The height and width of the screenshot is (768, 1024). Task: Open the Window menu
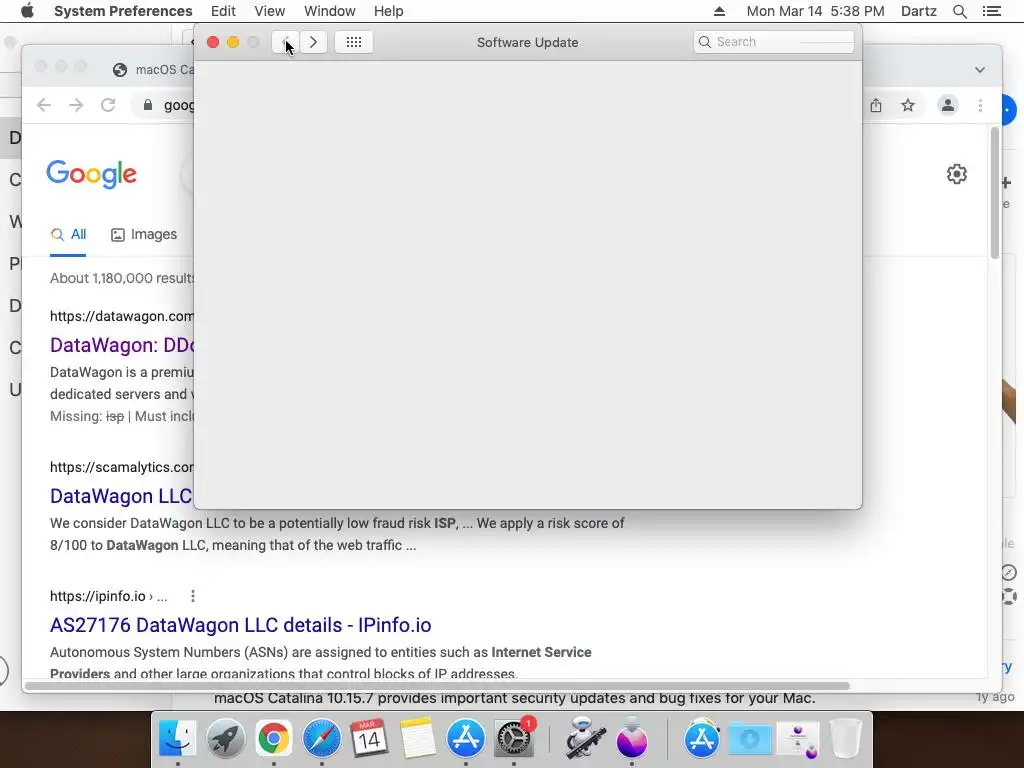(x=330, y=11)
